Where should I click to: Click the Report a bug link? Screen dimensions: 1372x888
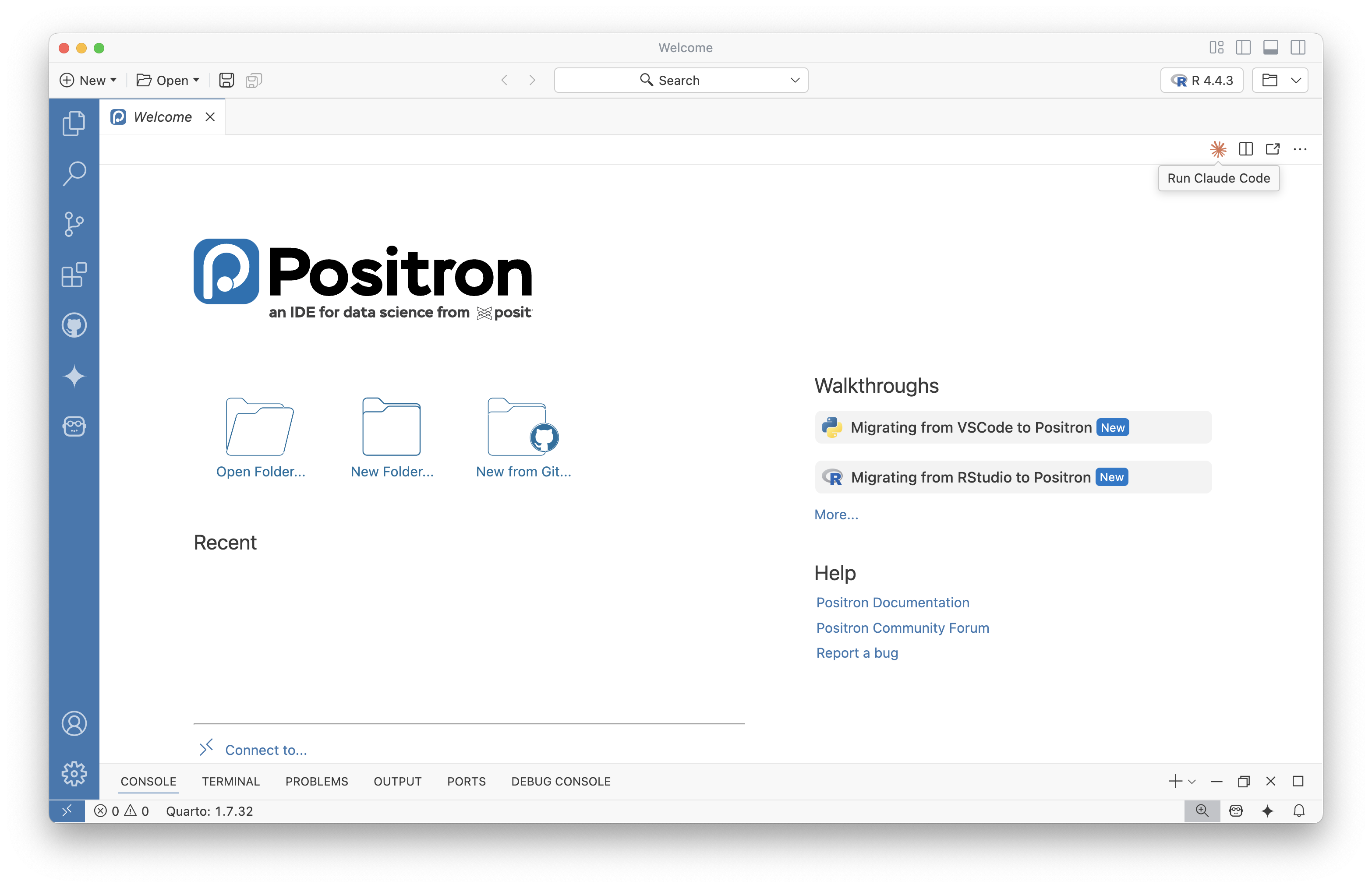coord(857,653)
